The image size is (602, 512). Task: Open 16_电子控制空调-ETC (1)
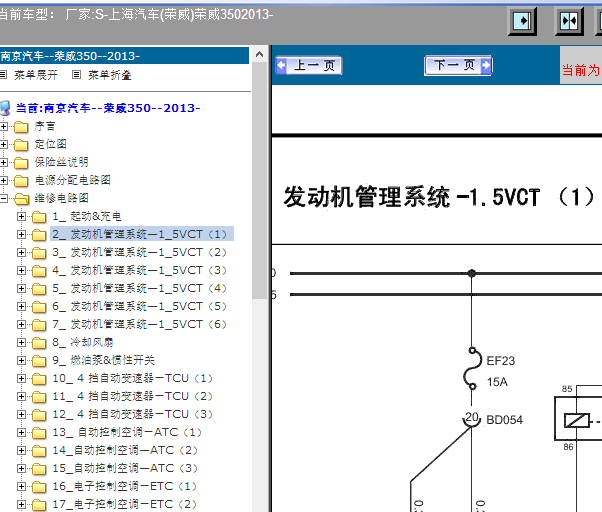point(125,486)
